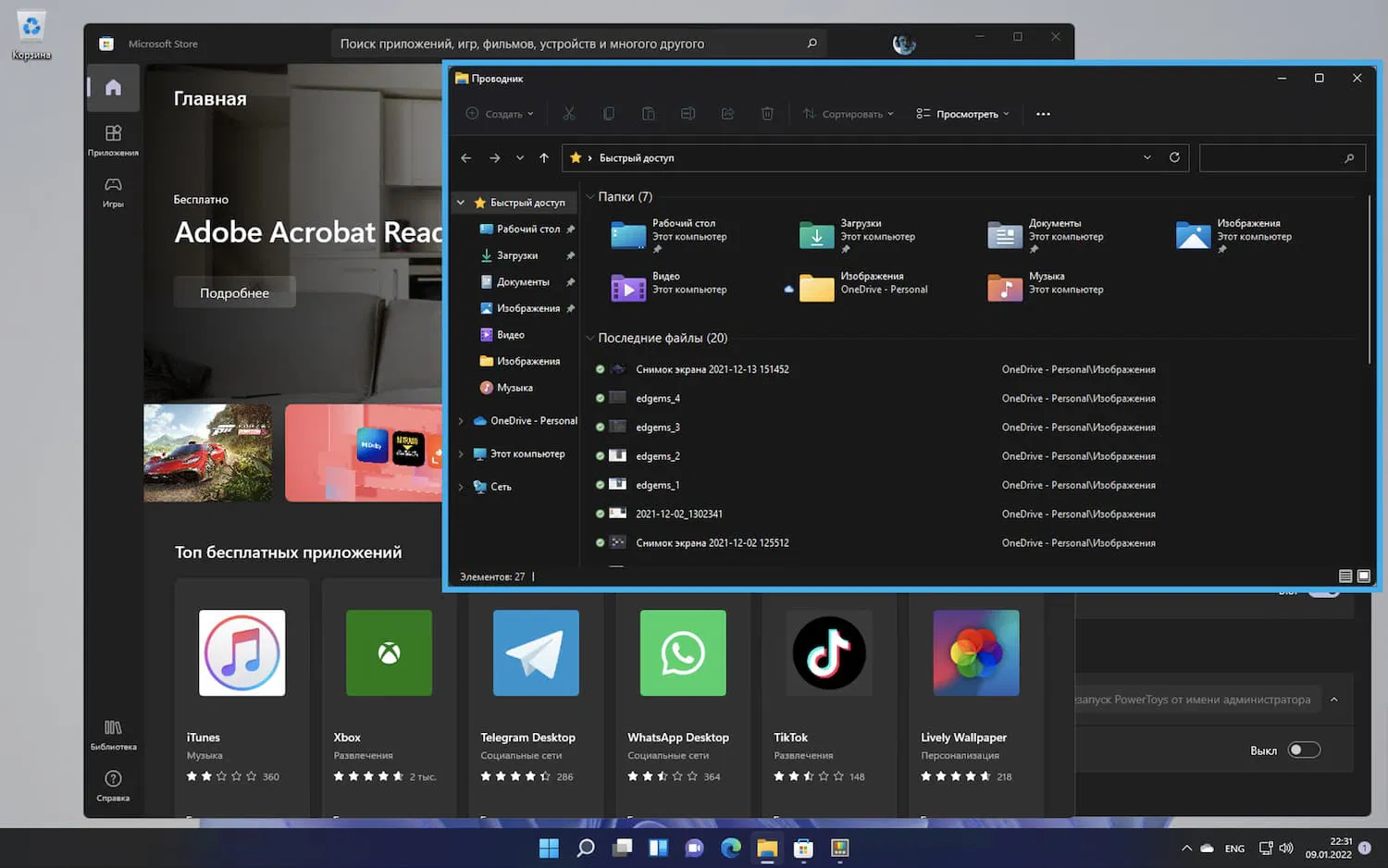Open Teams Chat from the taskbar
The height and width of the screenshot is (868, 1388).
(x=694, y=848)
